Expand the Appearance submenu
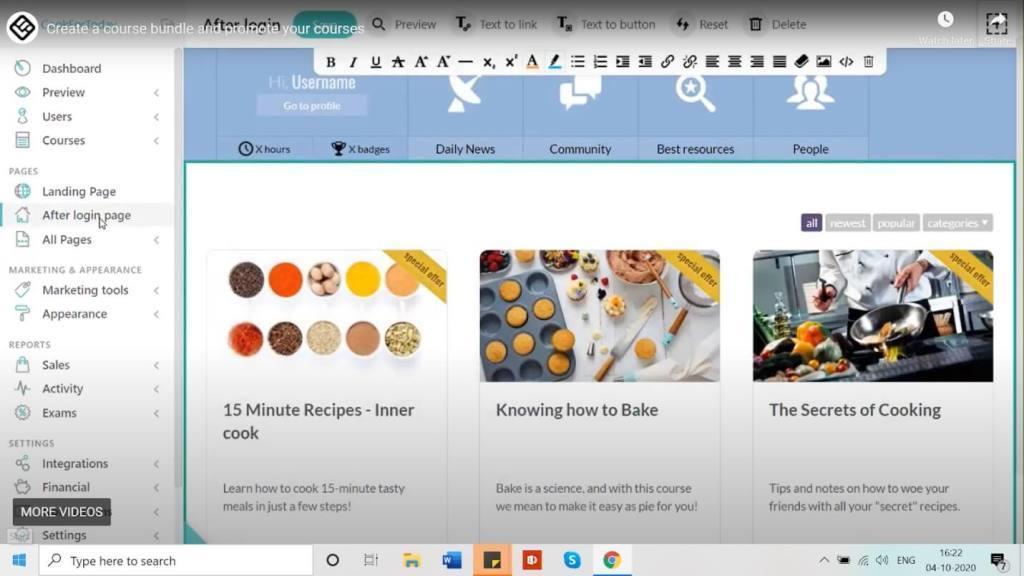The image size is (1024, 576). pos(157,314)
